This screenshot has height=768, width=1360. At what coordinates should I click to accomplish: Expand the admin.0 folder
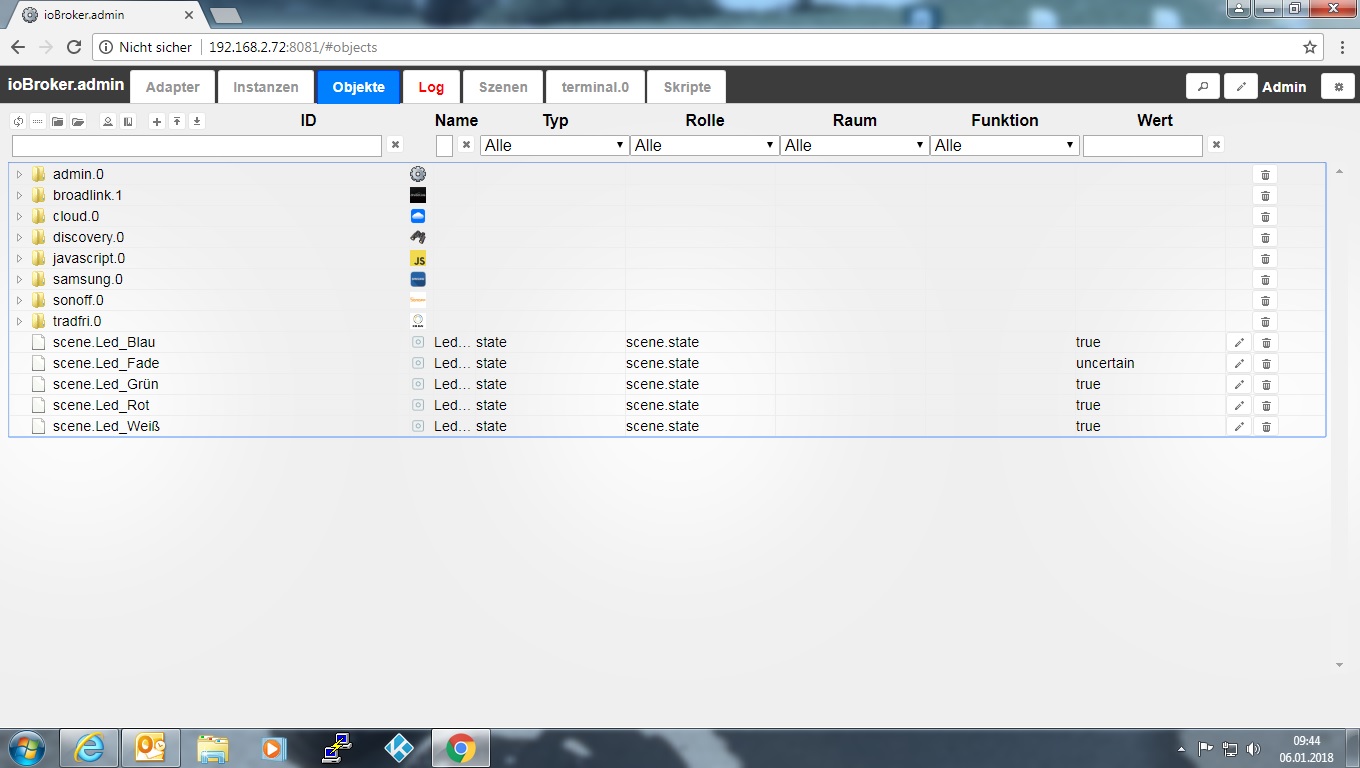pyautogui.click(x=19, y=174)
